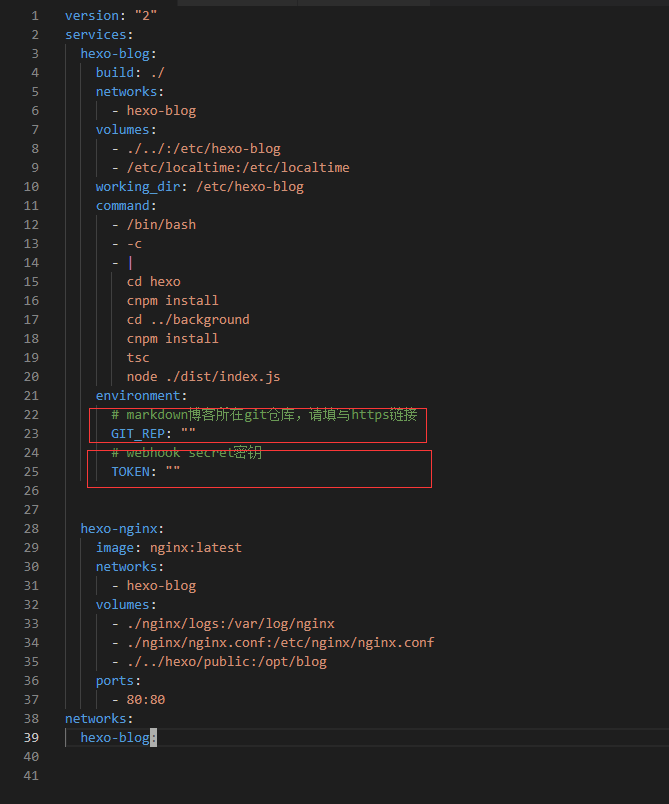Click line number 1 in the gutter
The image size is (669, 804).
[x=35, y=16]
